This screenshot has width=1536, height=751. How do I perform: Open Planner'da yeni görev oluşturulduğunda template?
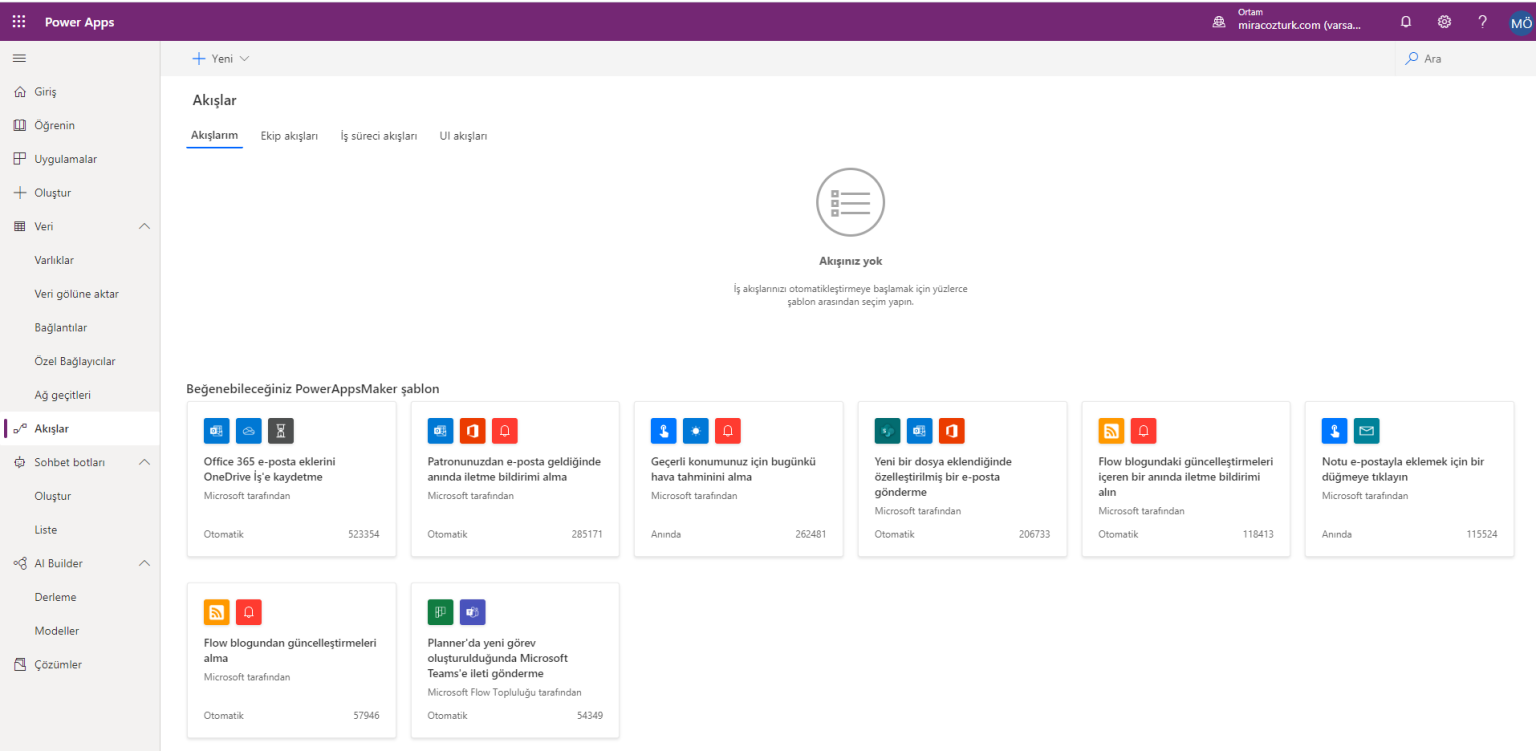515,660
